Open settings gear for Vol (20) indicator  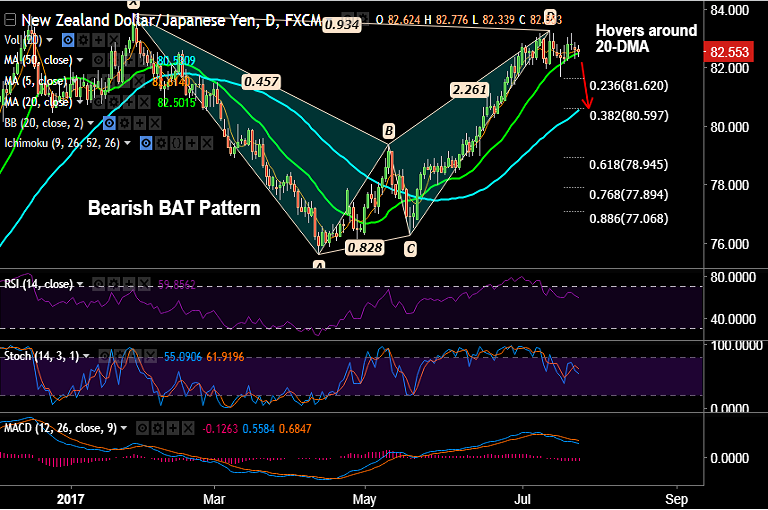(x=83, y=40)
